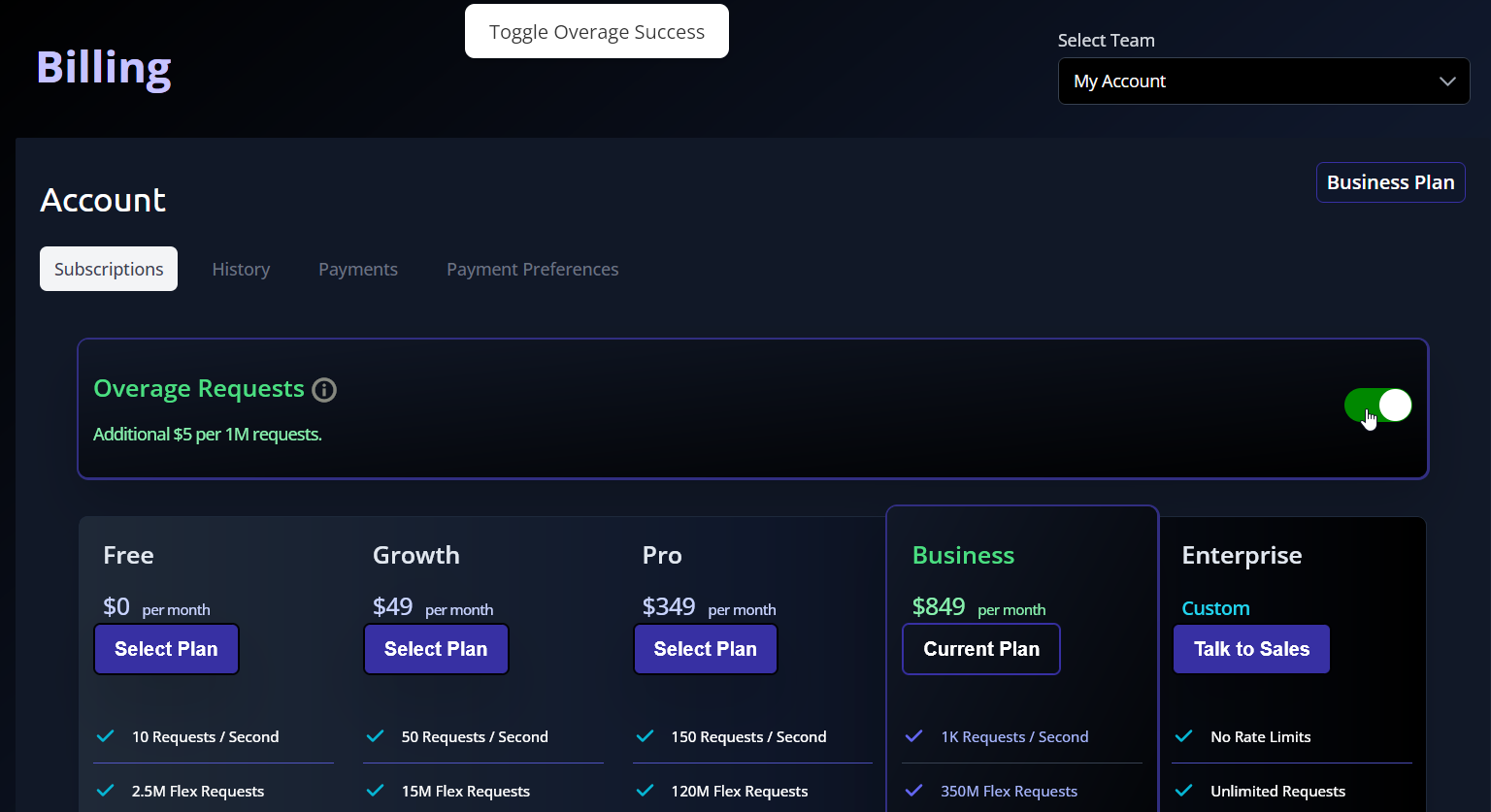Screen dimensions: 1491x812
Task: Open the Payments tab
Action: (358, 270)
